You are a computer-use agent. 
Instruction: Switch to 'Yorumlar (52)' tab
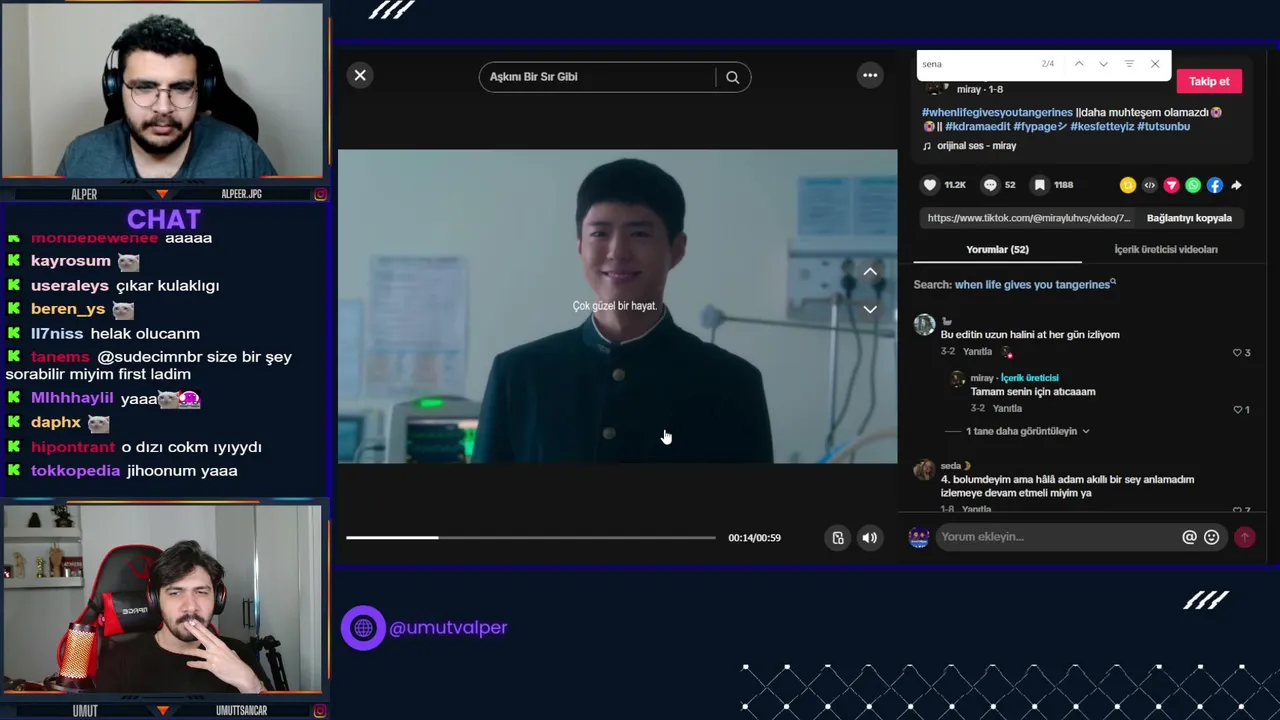pyautogui.click(x=997, y=250)
